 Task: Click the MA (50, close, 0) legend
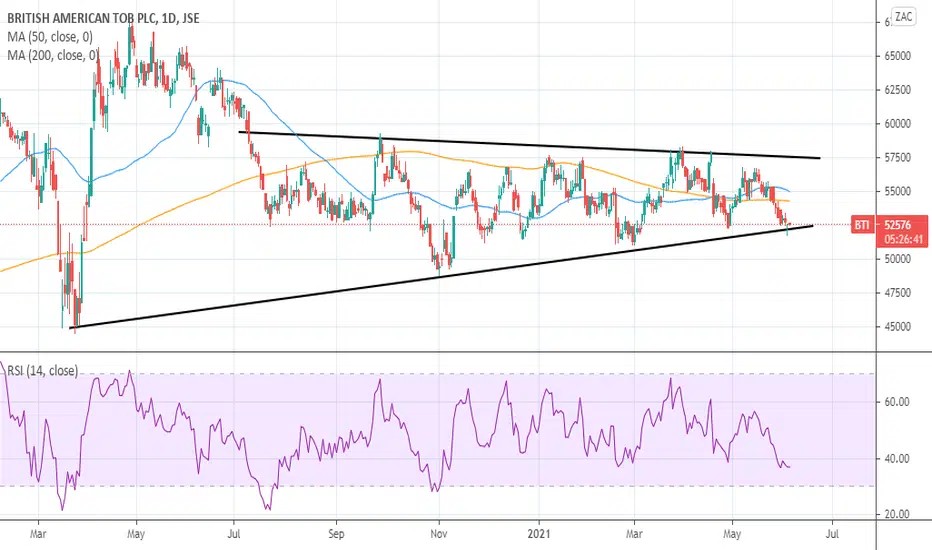pos(50,37)
